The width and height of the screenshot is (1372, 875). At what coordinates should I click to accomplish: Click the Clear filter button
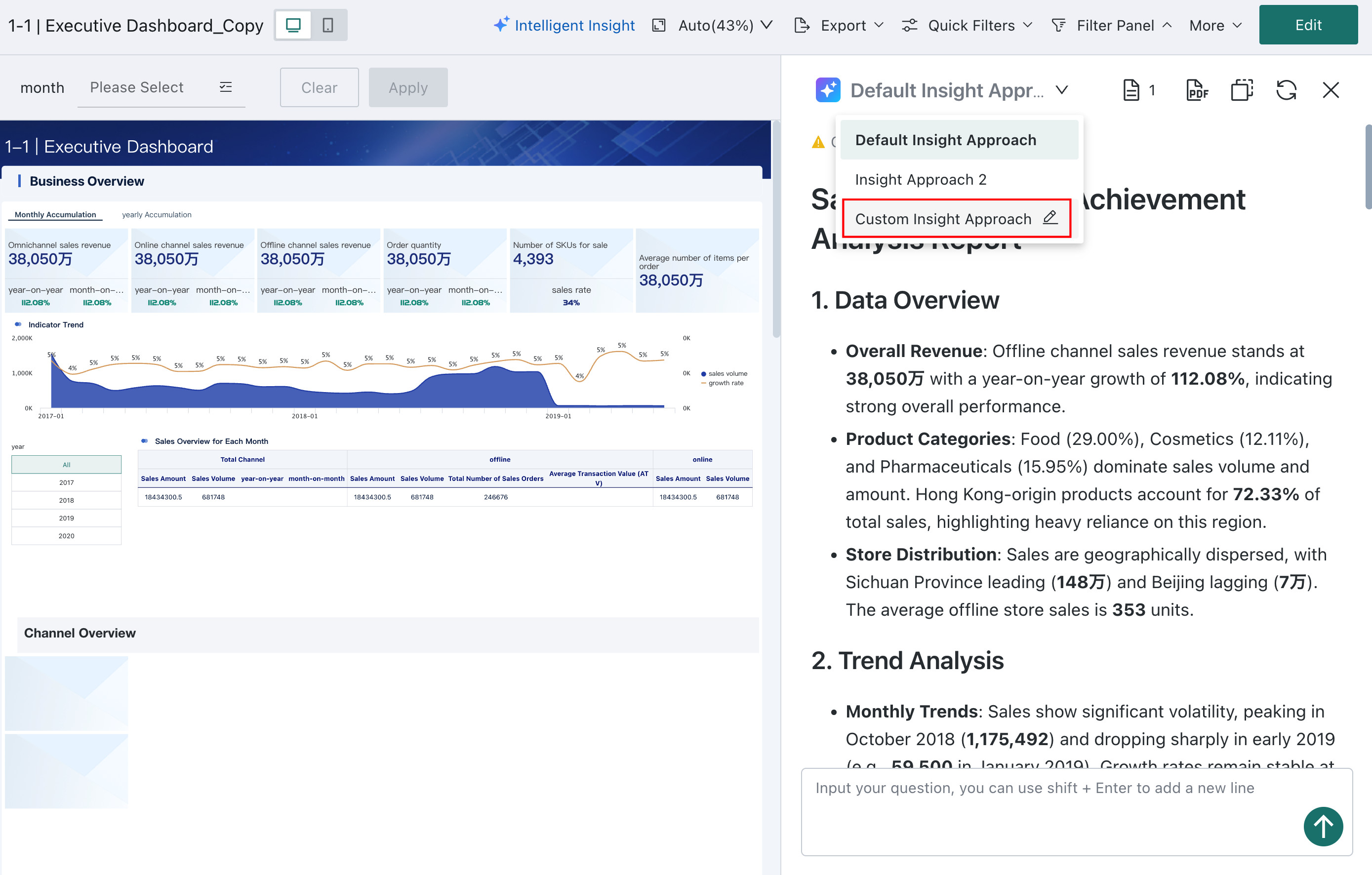pyautogui.click(x=319, y=87)
